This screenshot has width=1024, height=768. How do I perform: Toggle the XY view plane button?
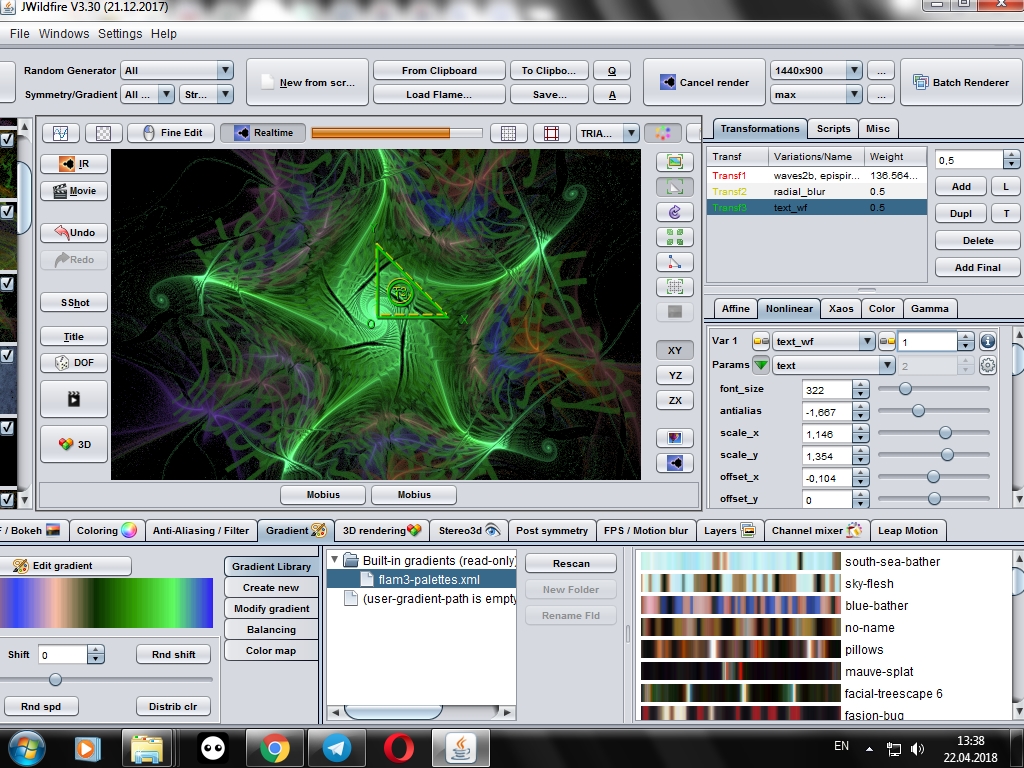[675, 351]
